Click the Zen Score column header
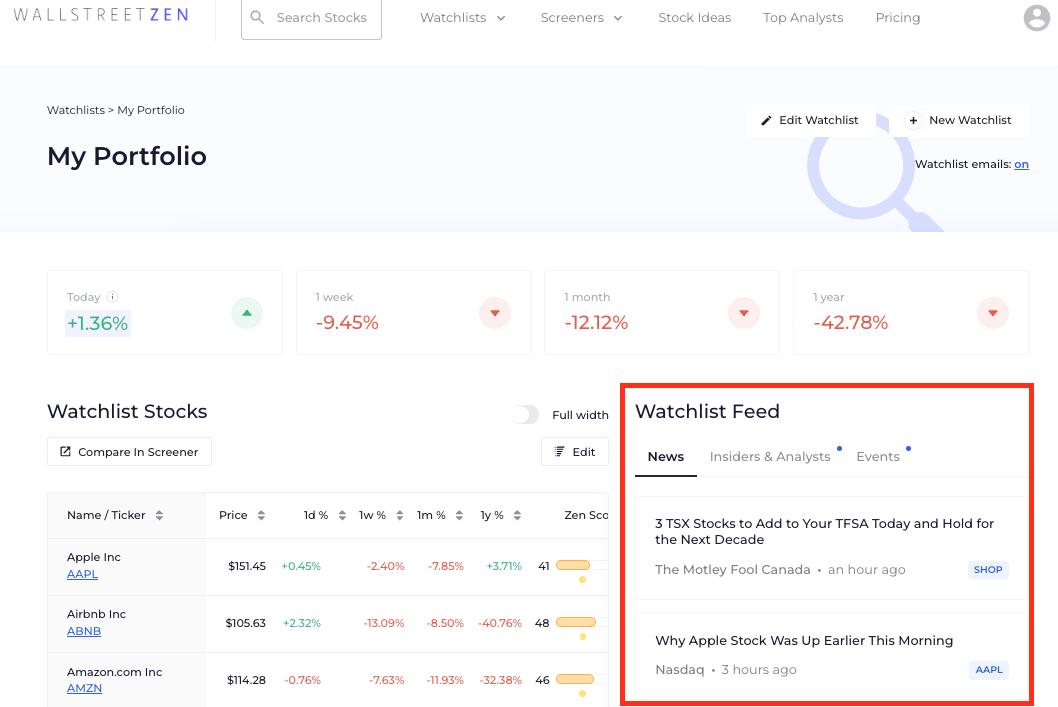 tap(586, 515)
